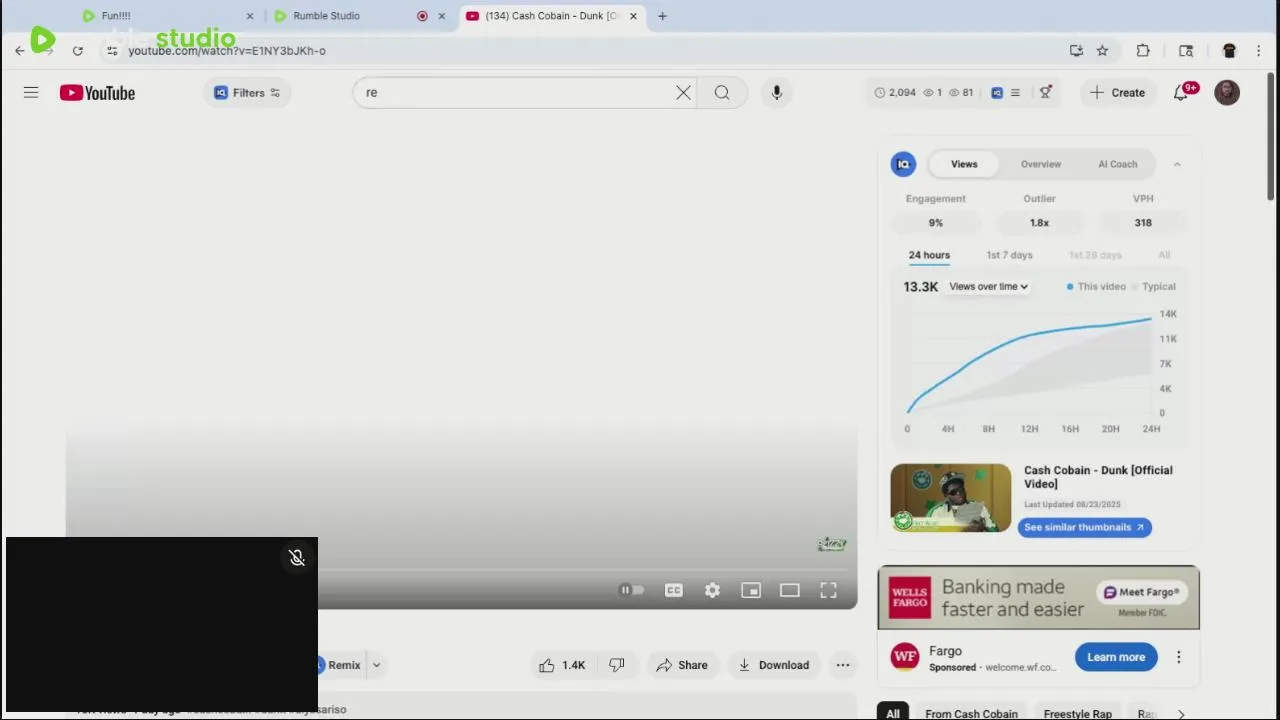Switch to the Overview tab
1280x720 pixels.
click(x=1041, y=164)
